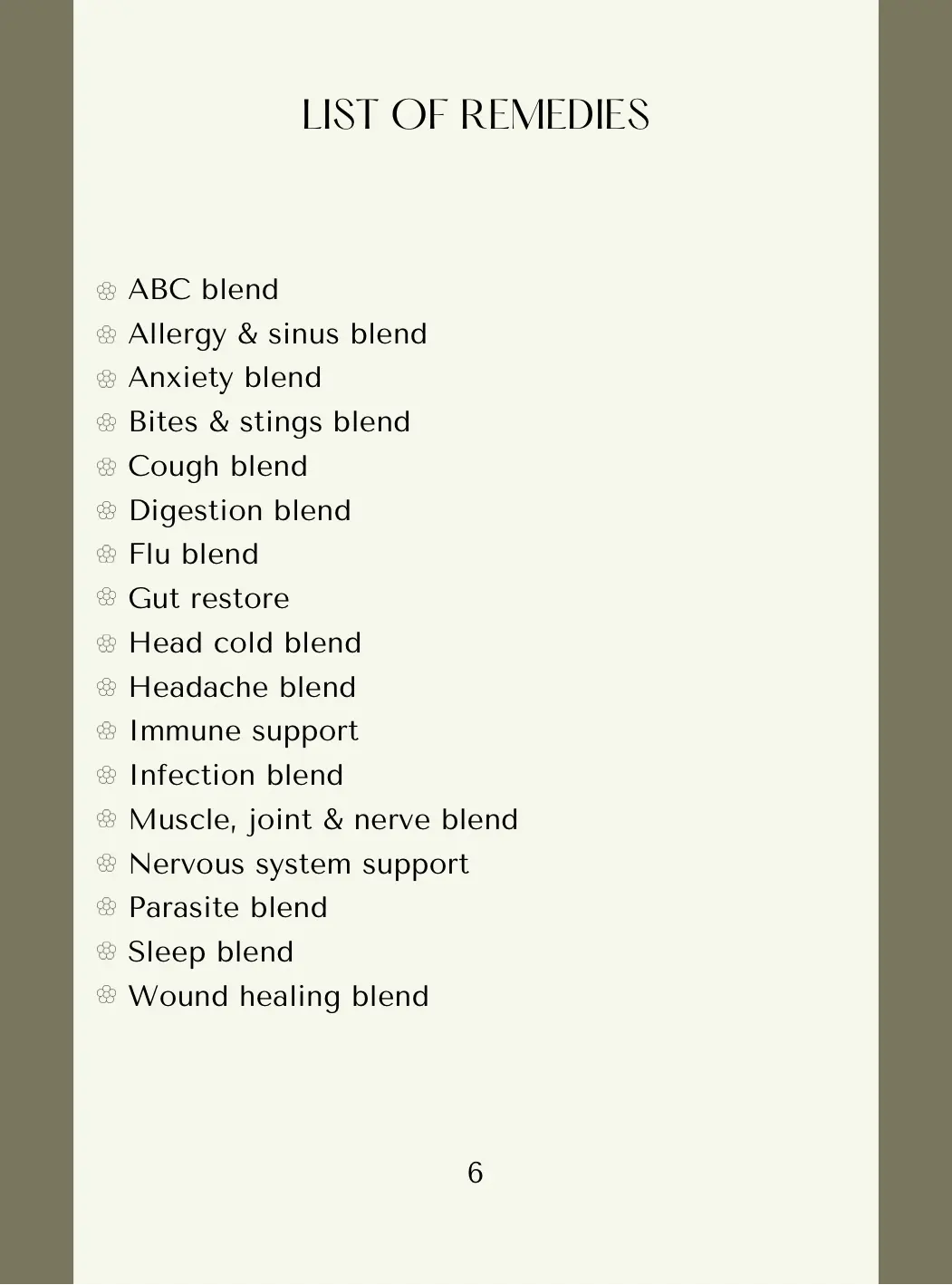Select the Headache blend entry

[242, 688]
